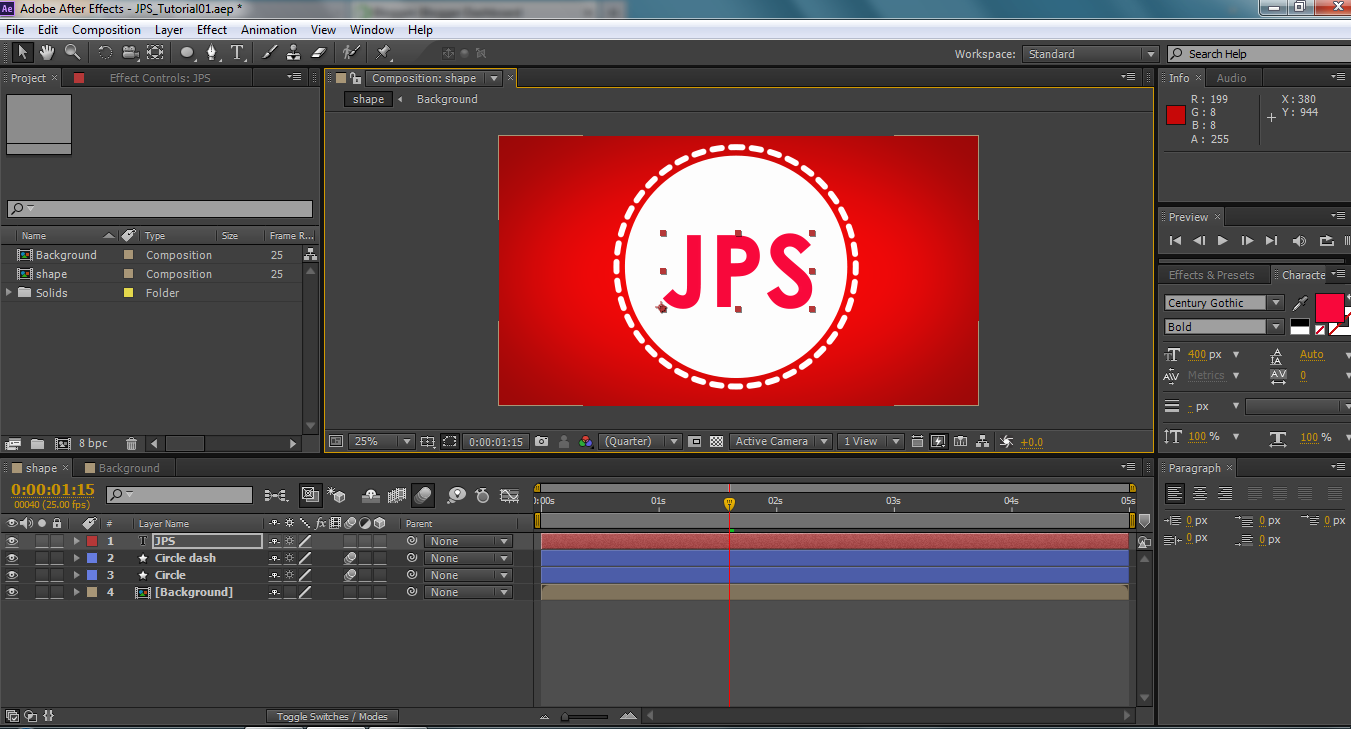Delete selected project item with trash
Image resolution: width=1351 pixels, height=729 pixels.
(131, 444)
